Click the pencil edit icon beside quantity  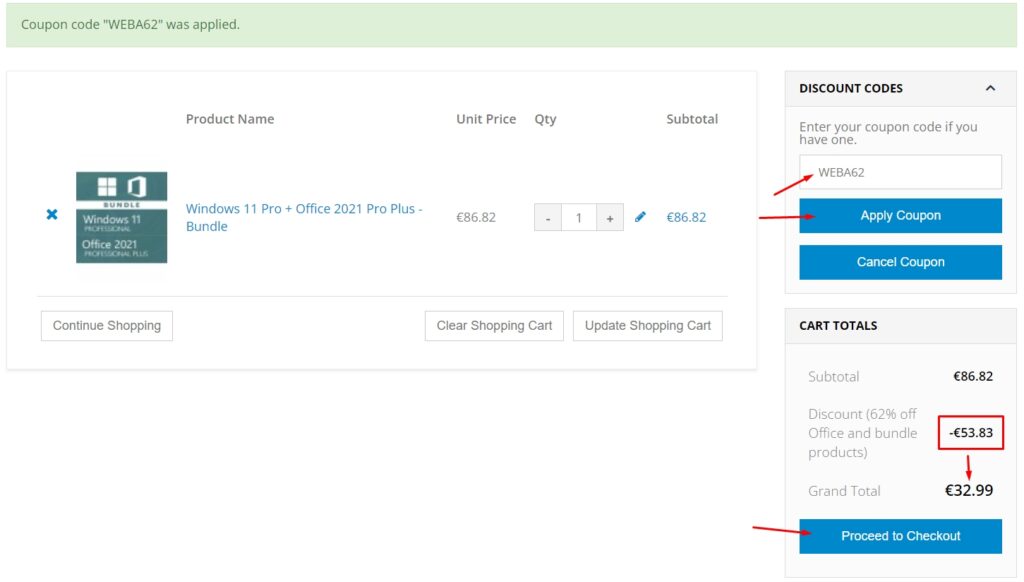640,217
